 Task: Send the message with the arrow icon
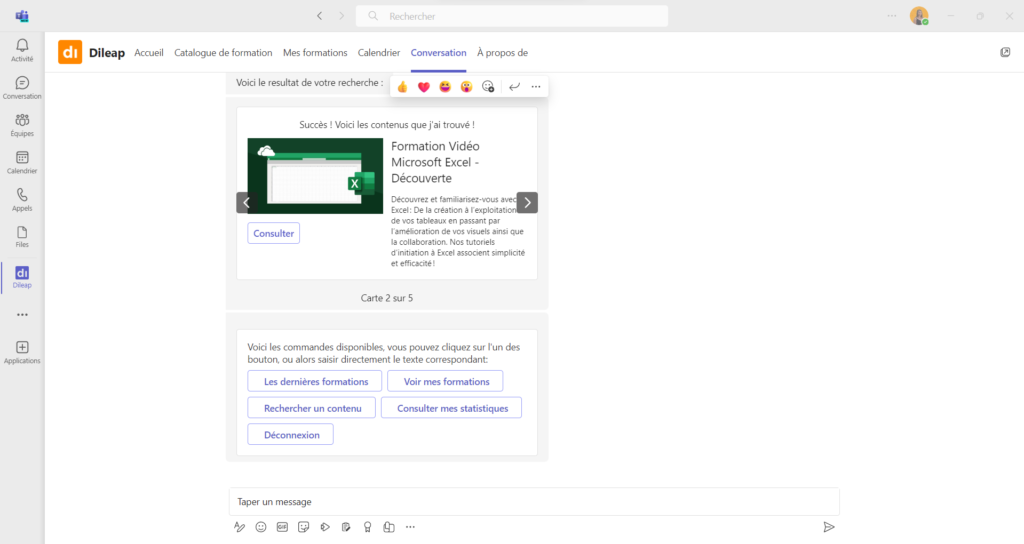point(828,527)
